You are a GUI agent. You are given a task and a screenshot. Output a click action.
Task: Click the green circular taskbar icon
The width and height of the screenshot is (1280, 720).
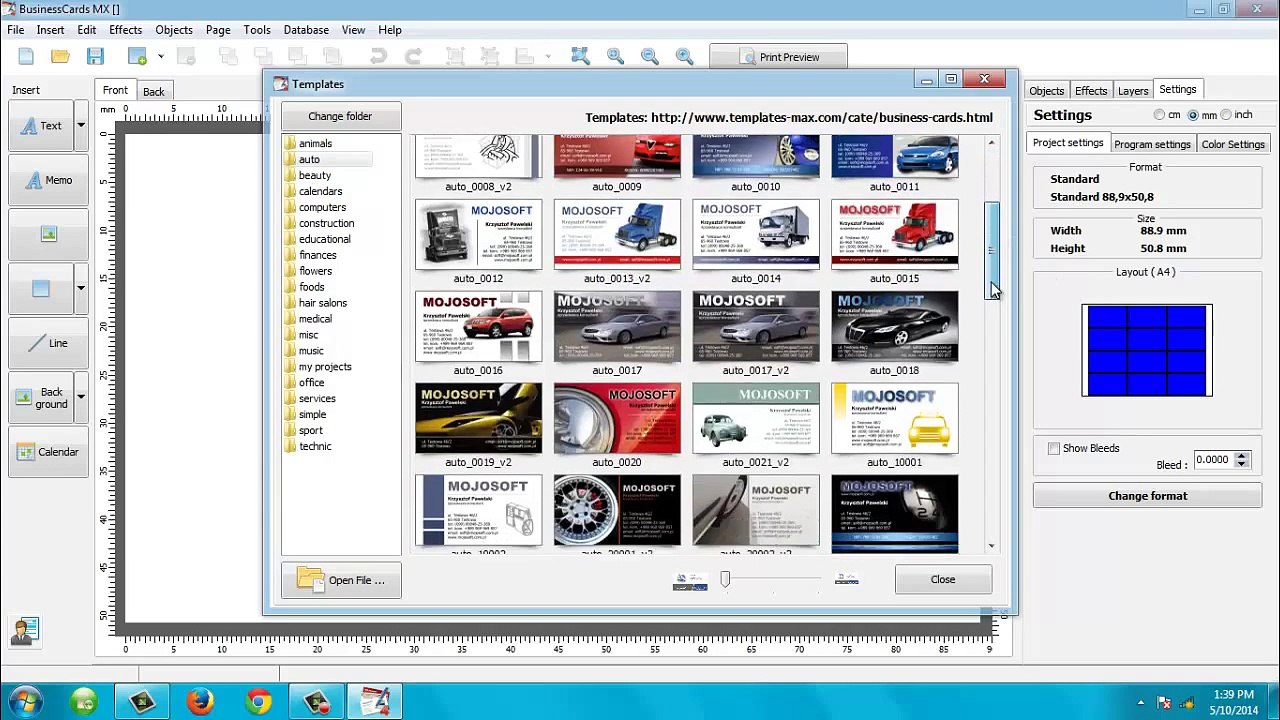(84, 701)
